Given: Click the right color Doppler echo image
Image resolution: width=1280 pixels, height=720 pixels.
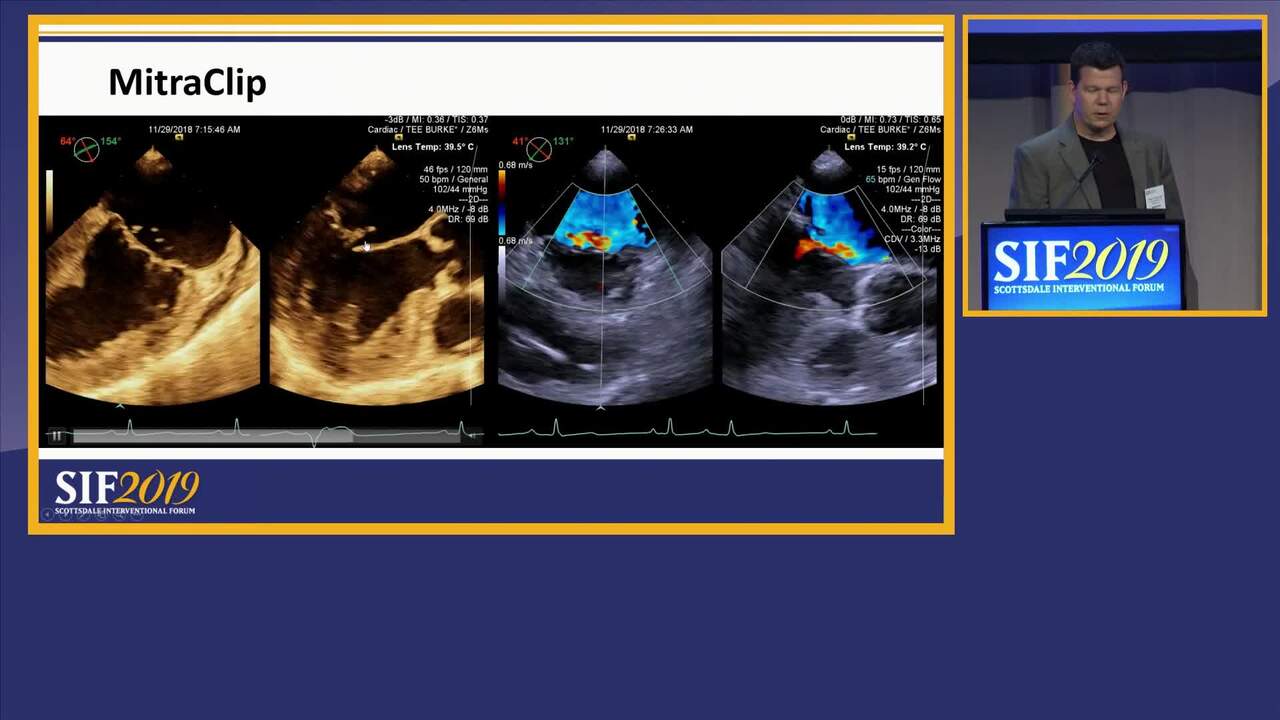Looking at the screenshot, I should coord(828,275).
